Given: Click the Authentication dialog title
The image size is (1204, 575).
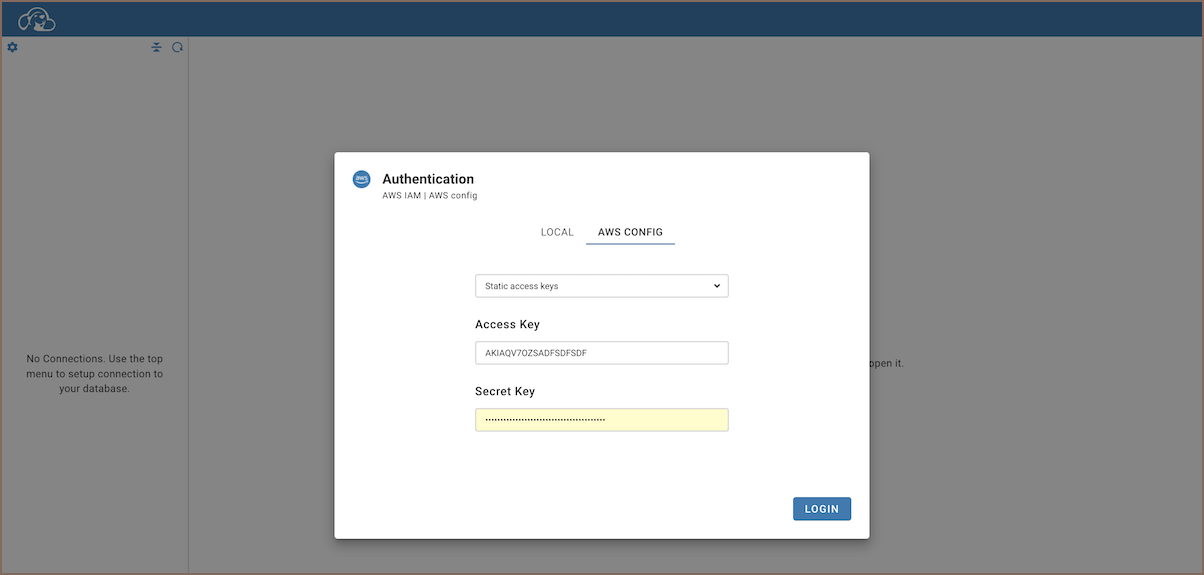Looking at the screenshot, I should pos(428,179).
